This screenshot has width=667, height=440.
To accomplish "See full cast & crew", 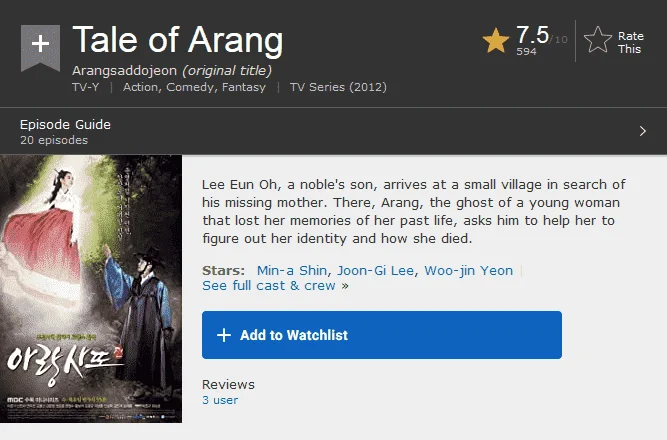I will 275,286.
